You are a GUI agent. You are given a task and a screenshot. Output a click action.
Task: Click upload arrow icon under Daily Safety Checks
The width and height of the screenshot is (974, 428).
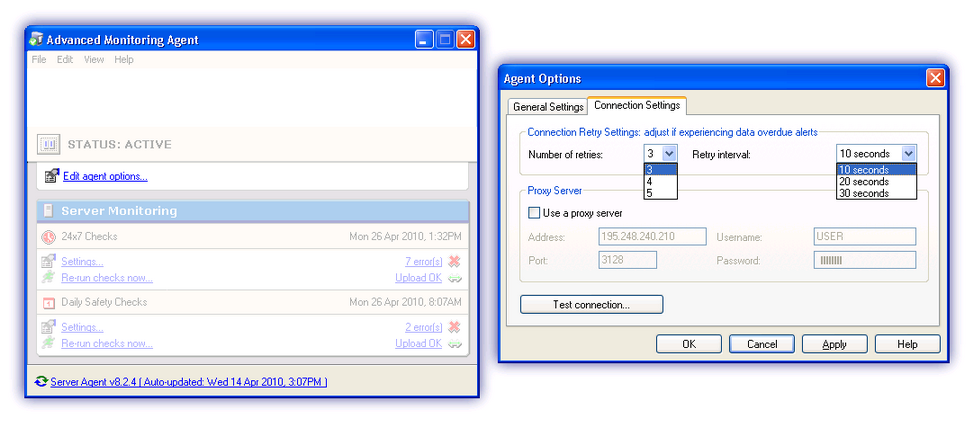(455, 344)
